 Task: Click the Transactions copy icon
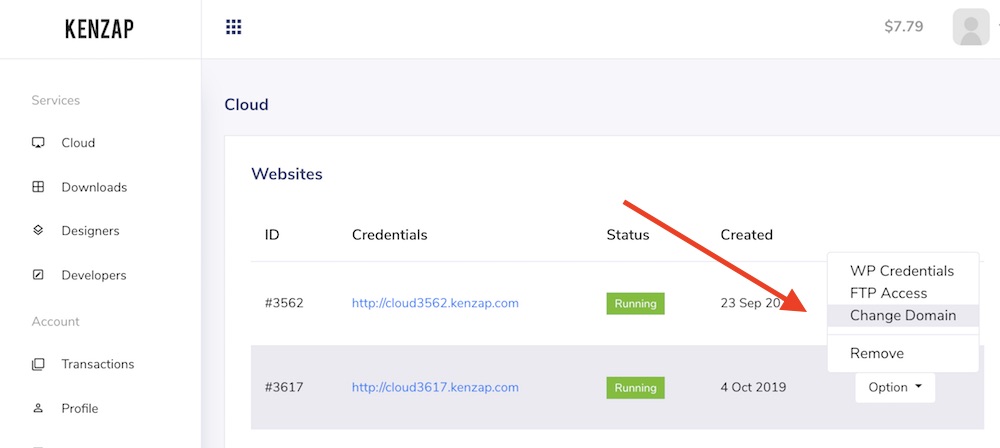pos(38,364)
